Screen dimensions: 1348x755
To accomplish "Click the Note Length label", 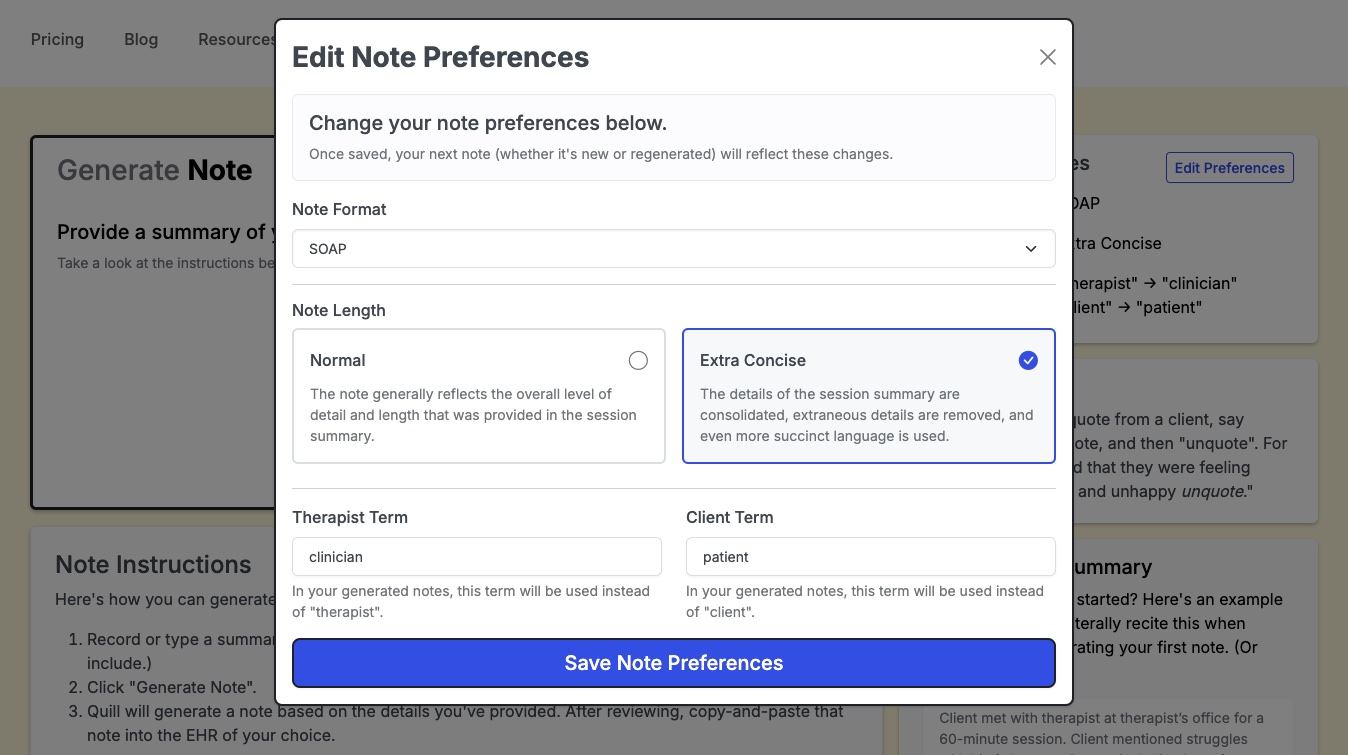I will (x=339, y=310).
